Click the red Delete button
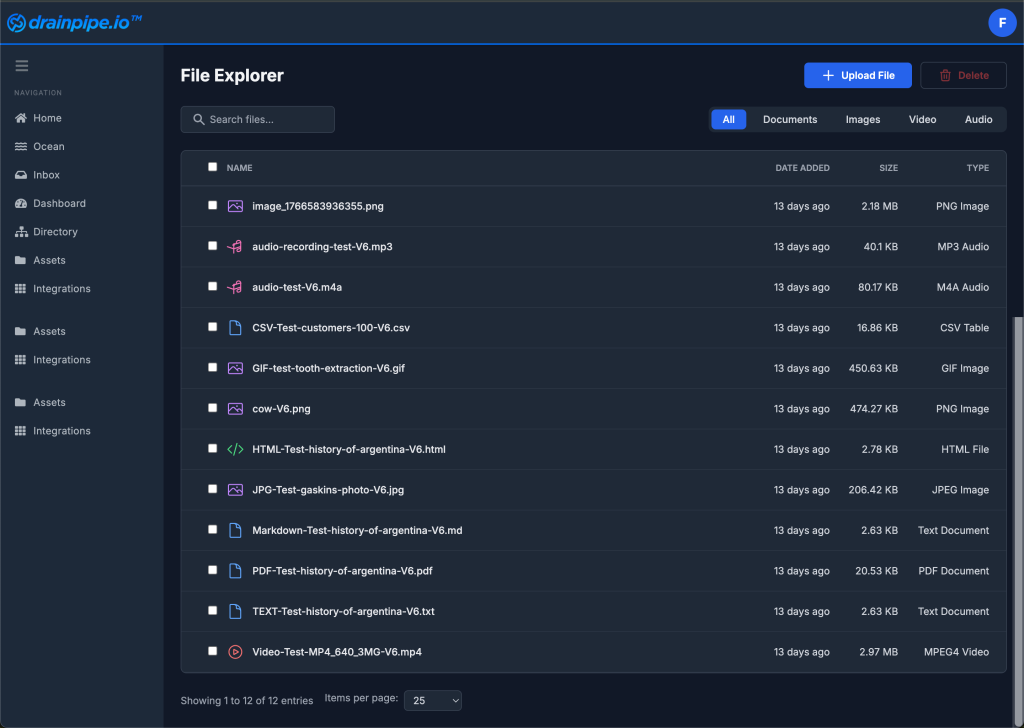Screen dimensions: 1024x728 tap(963, 75)
